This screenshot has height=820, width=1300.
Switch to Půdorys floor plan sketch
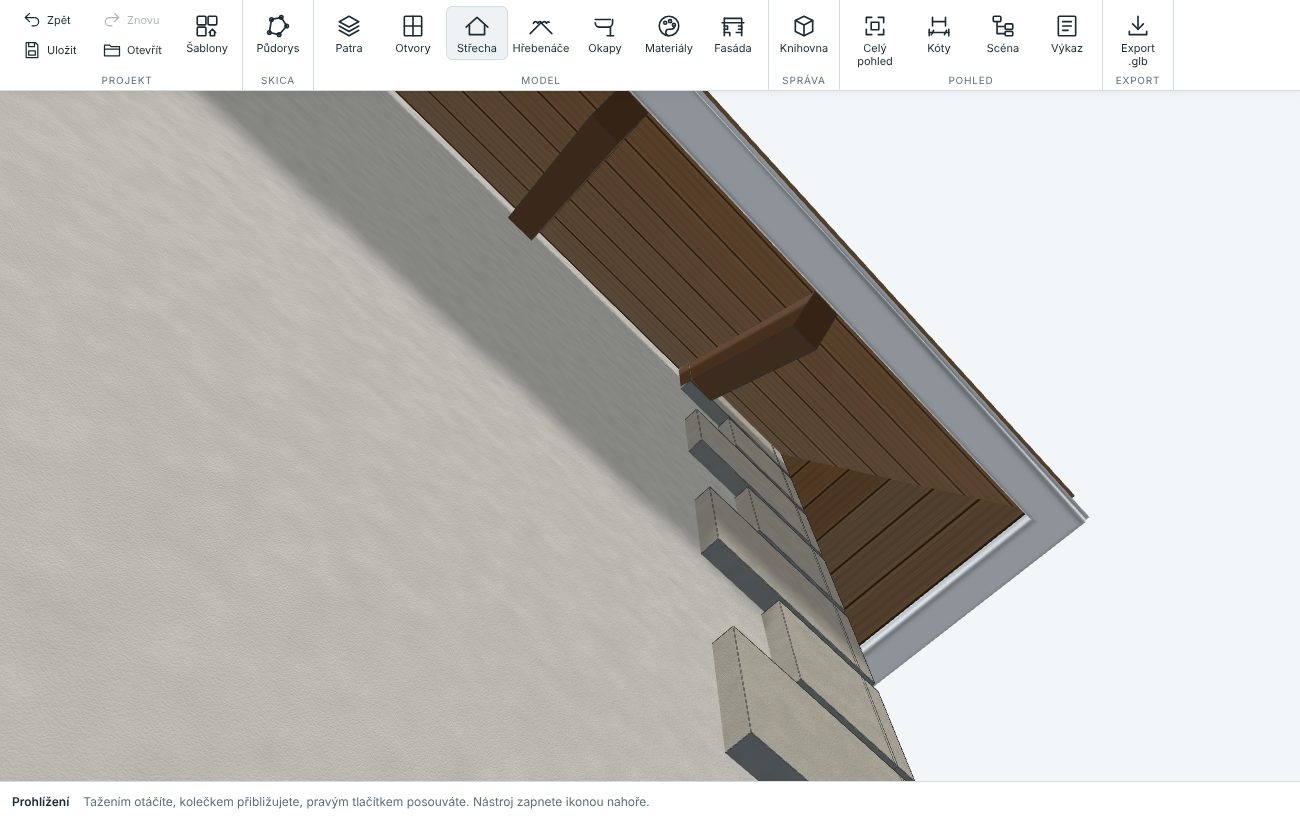click(x=278, y=33)
